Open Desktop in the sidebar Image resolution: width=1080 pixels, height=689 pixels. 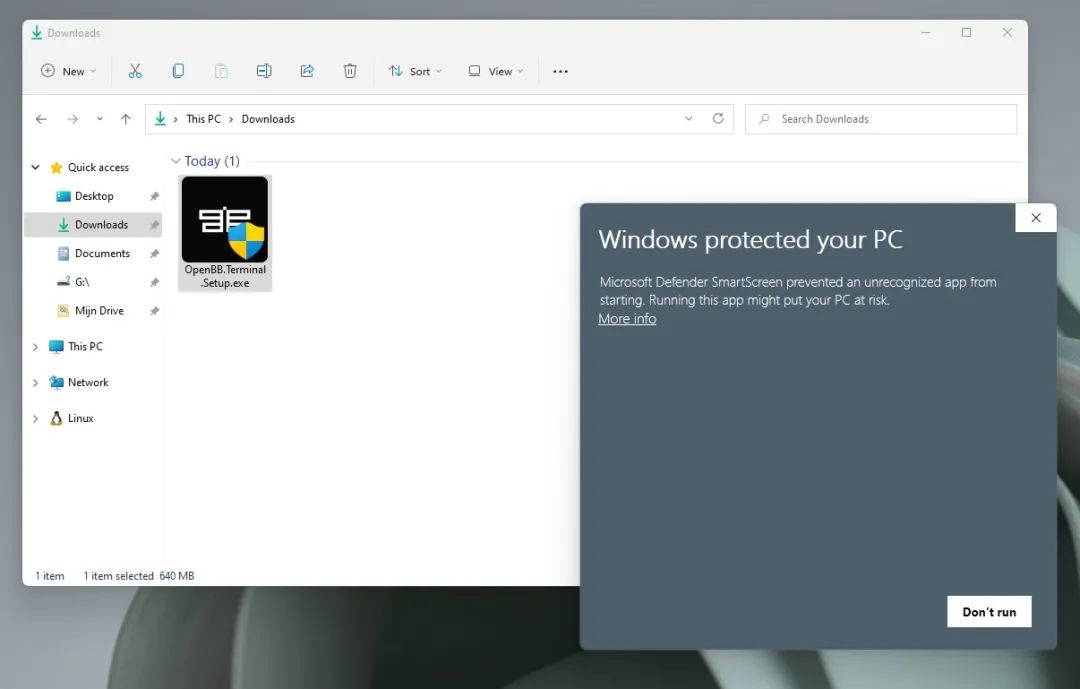click(94, 196)
